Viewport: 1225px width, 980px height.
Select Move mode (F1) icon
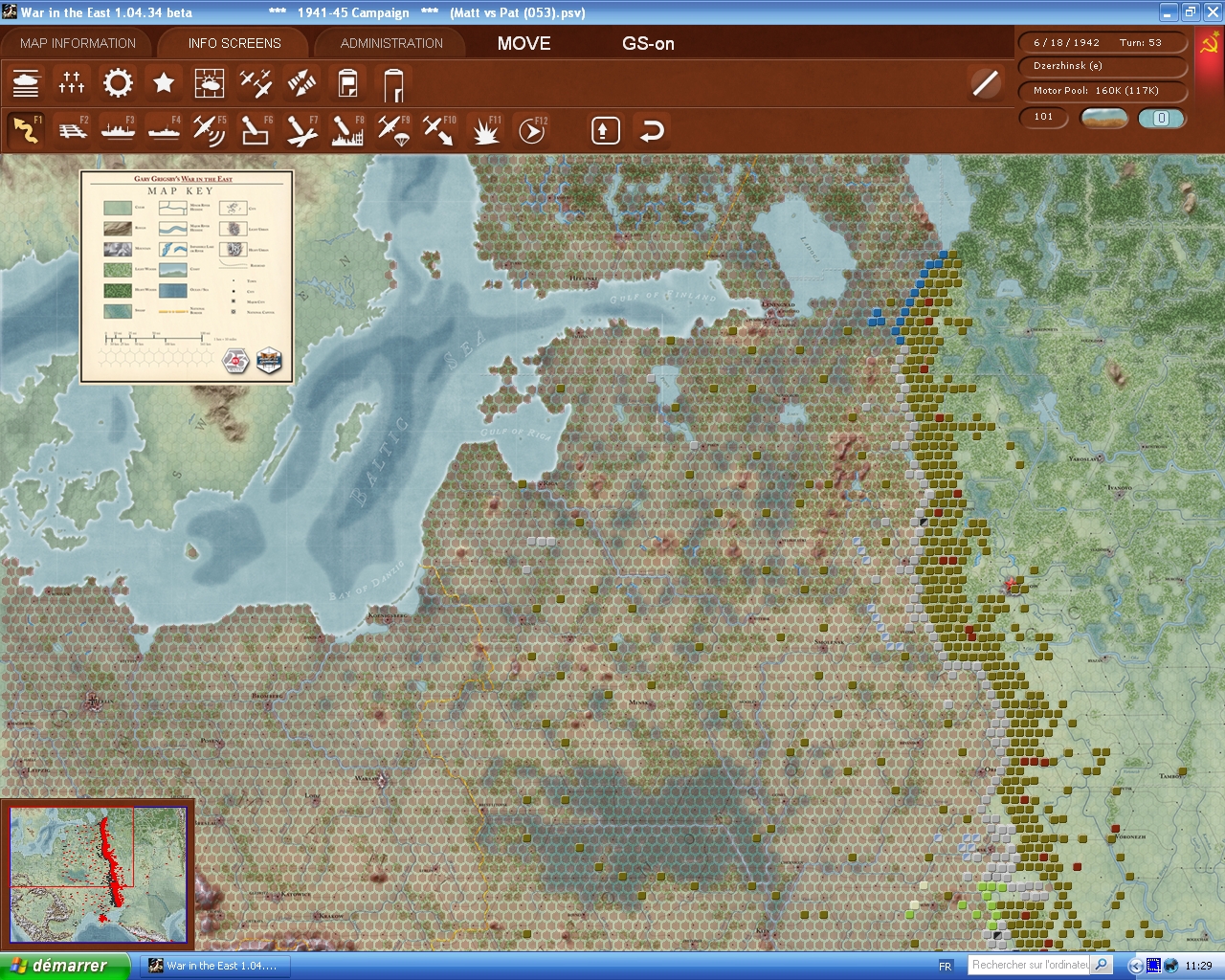pos(26,130)
